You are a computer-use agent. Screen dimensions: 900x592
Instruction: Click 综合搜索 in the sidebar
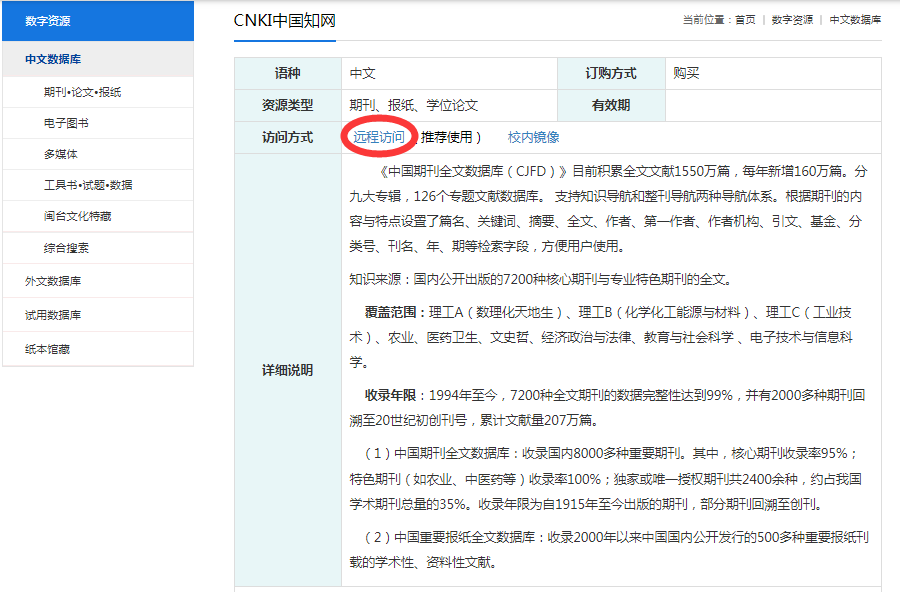[66, 247]
